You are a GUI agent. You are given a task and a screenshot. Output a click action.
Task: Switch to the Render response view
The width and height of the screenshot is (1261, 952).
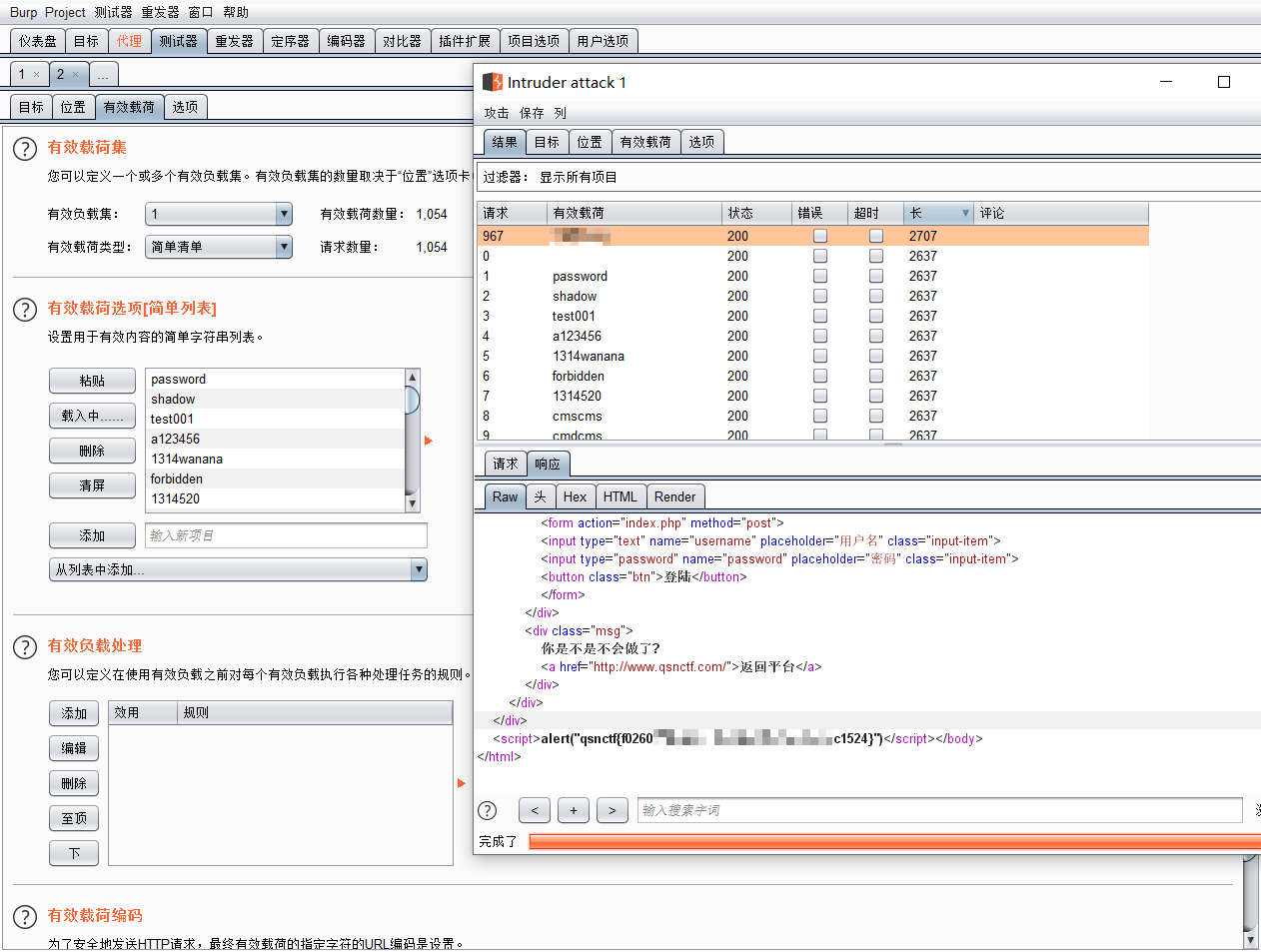(x=675, y=496)
